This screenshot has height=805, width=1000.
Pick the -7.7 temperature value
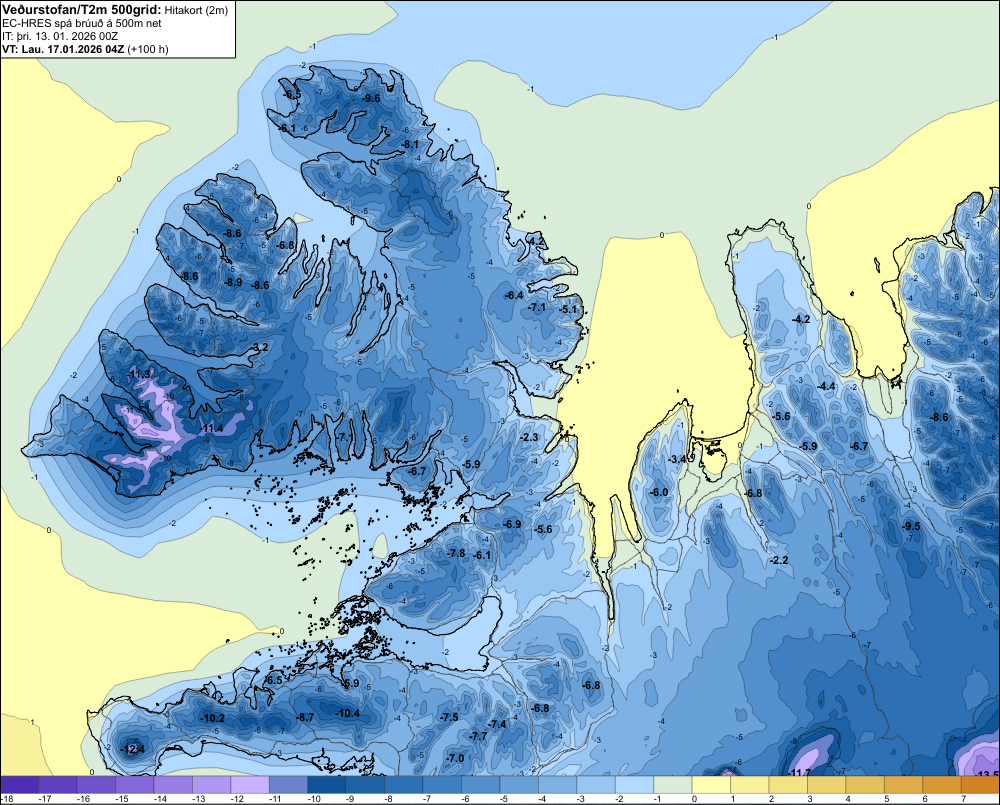click(478, 736)
